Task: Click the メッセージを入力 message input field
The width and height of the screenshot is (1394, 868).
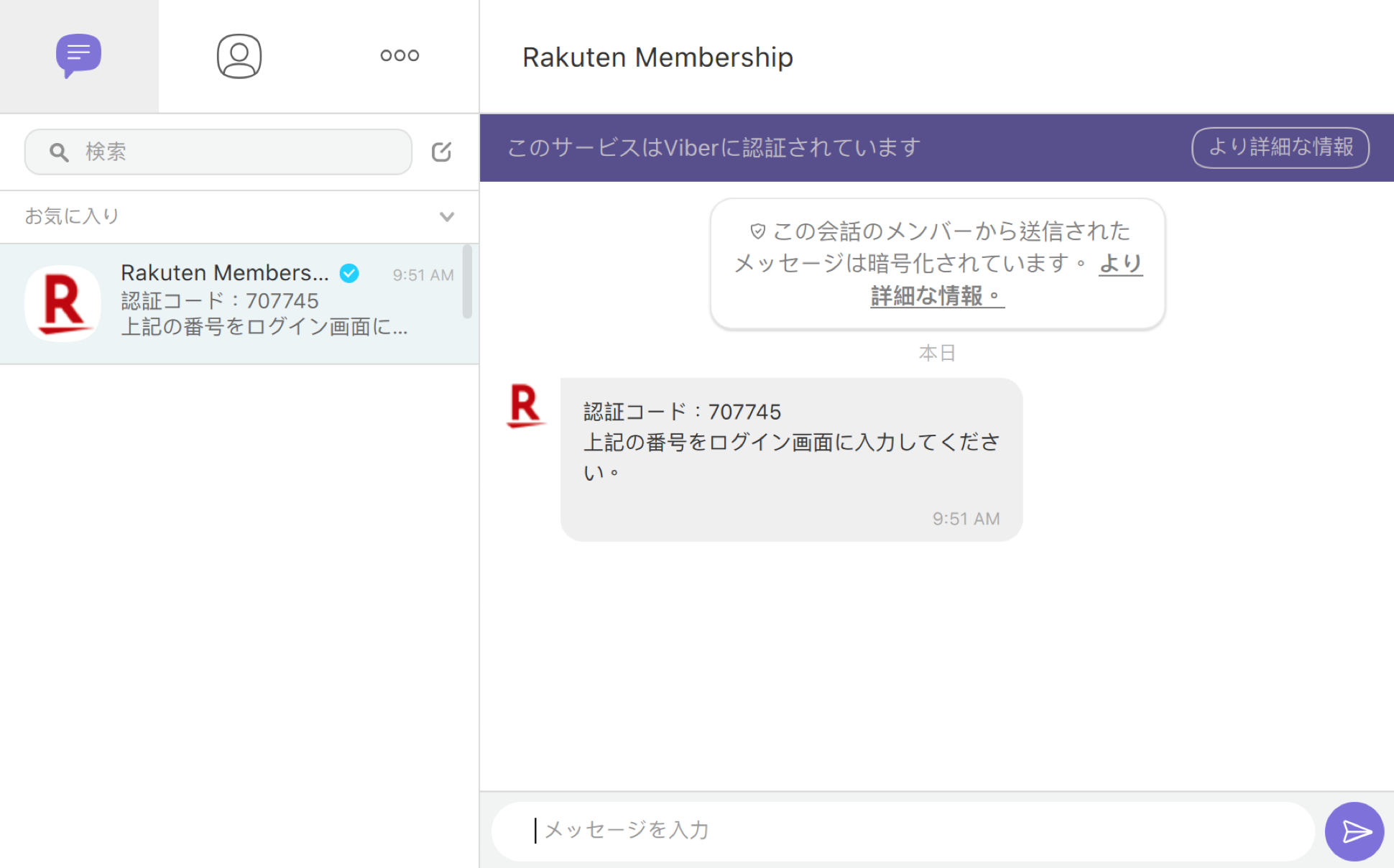Action: 903,831
